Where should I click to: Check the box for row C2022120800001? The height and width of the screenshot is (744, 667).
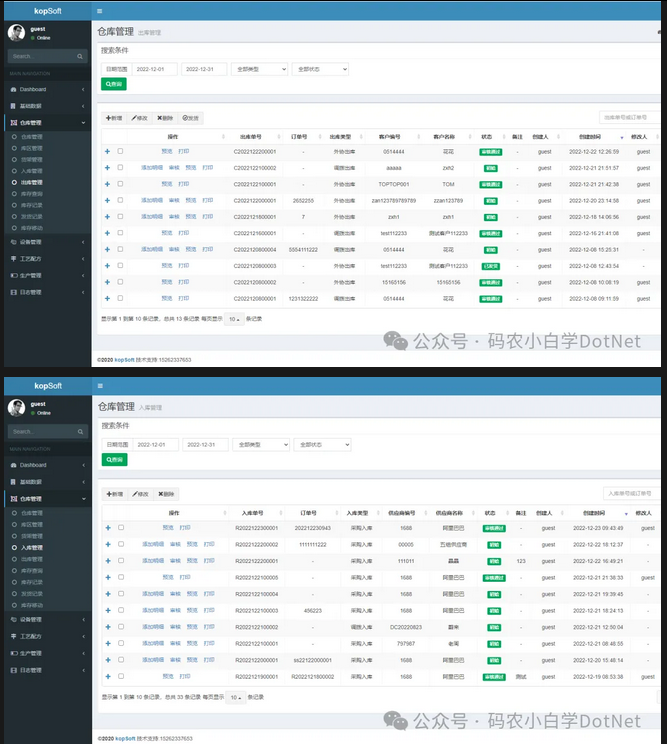point(120,298)
